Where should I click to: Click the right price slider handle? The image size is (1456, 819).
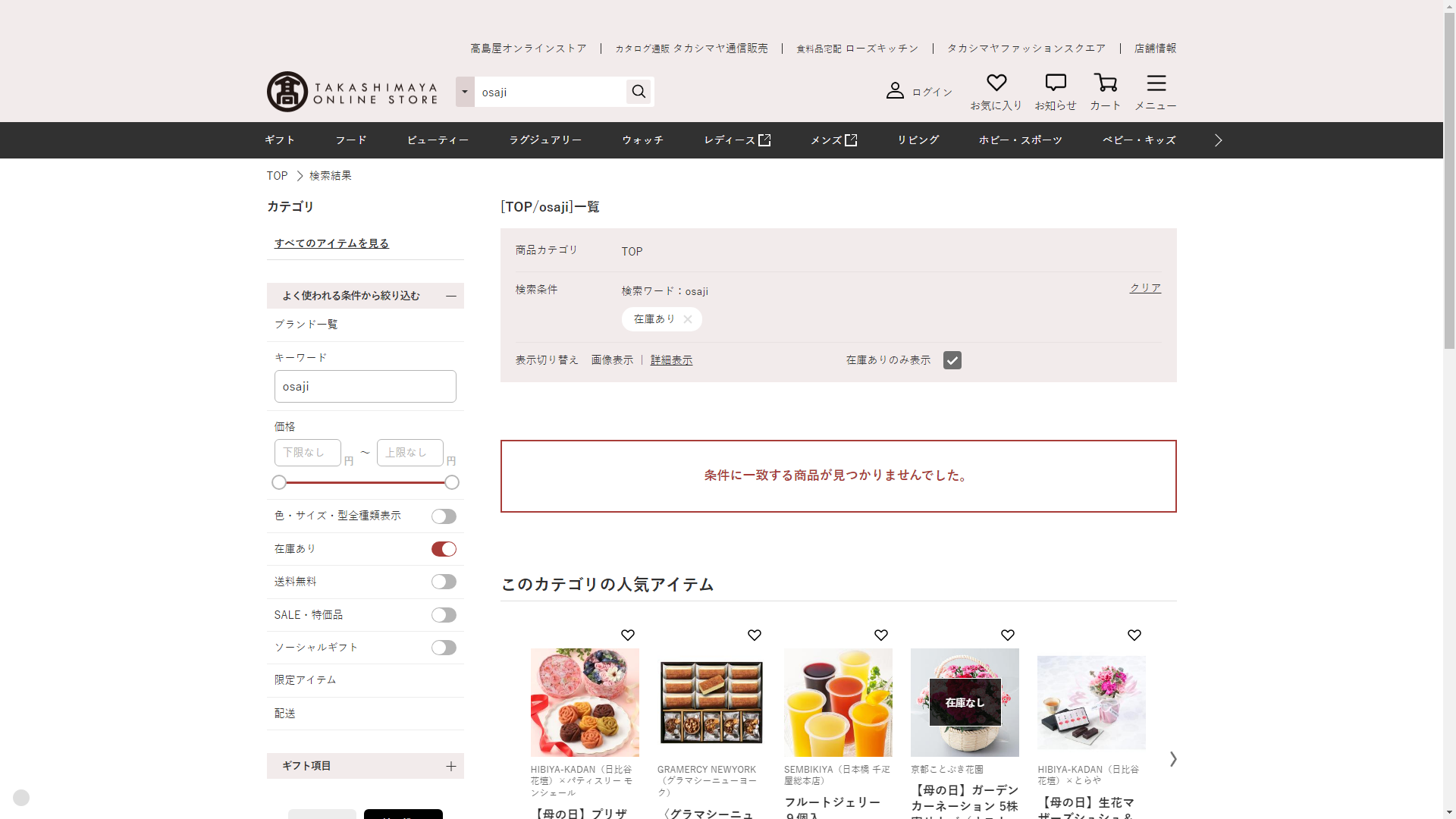(452, 482)
